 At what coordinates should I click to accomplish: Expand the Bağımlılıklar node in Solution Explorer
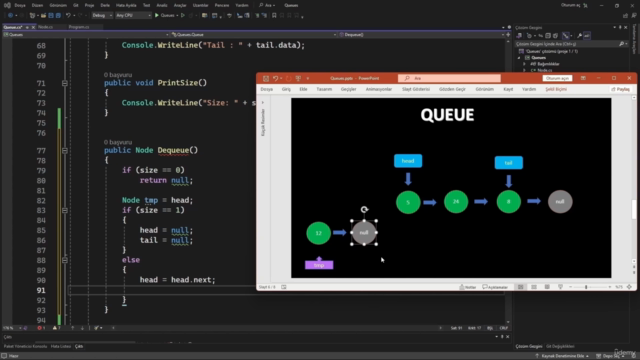(524, 64)
